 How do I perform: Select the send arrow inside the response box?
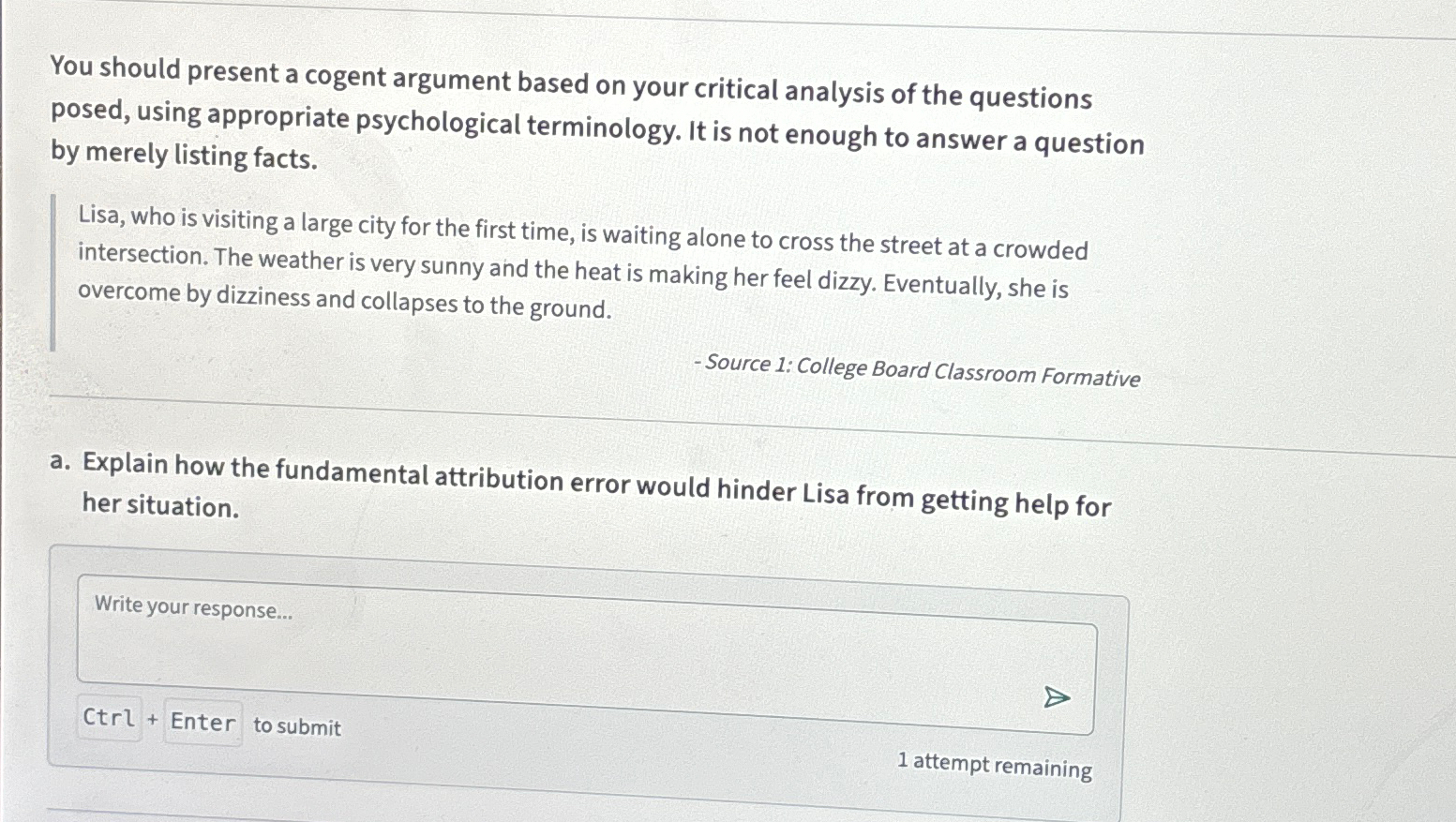pos(1056,696)
